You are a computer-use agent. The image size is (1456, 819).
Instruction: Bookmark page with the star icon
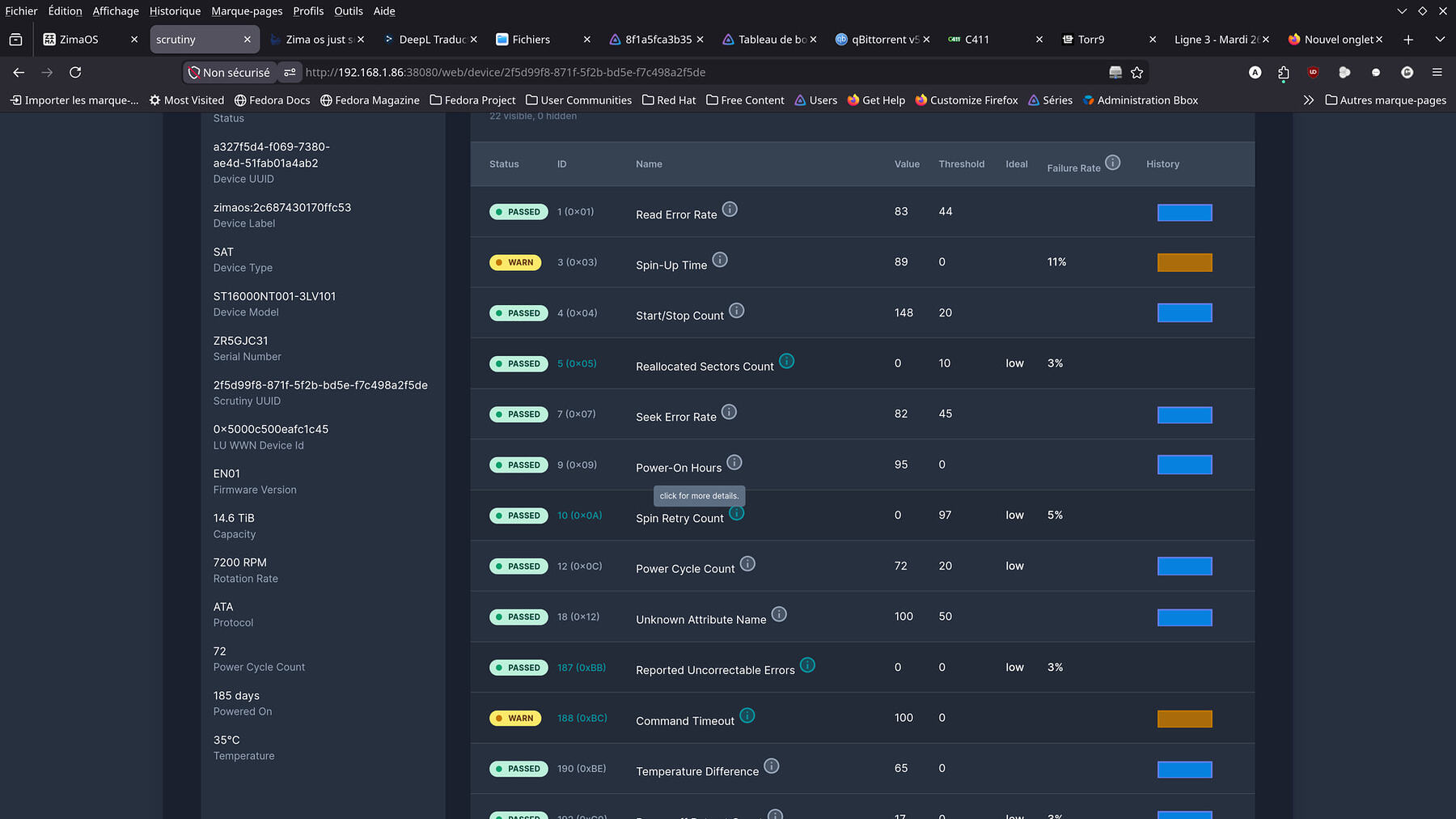tap(1136, 73)
